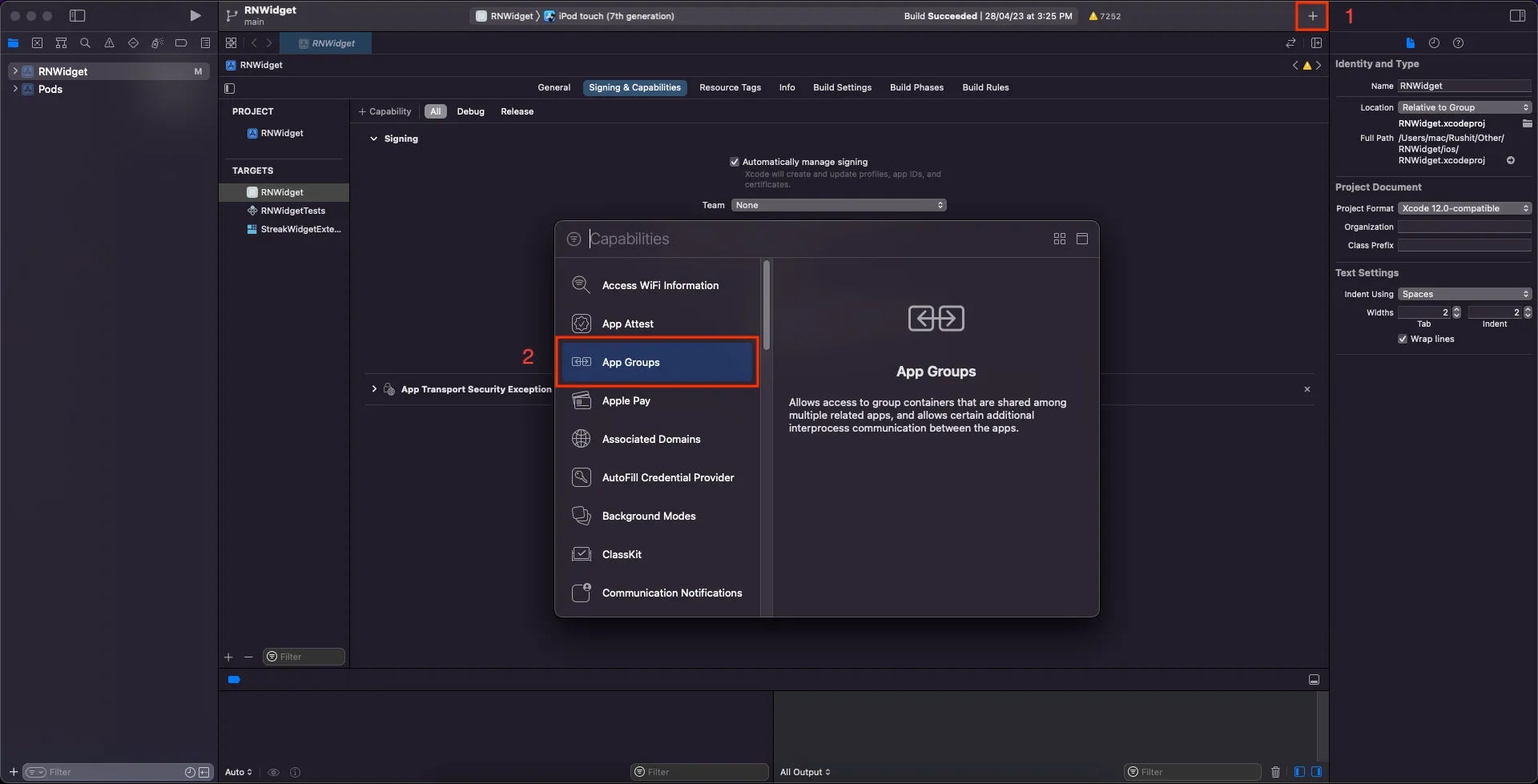
Task: Expand the App Transport Security Exception section
Action: [373, 389]
